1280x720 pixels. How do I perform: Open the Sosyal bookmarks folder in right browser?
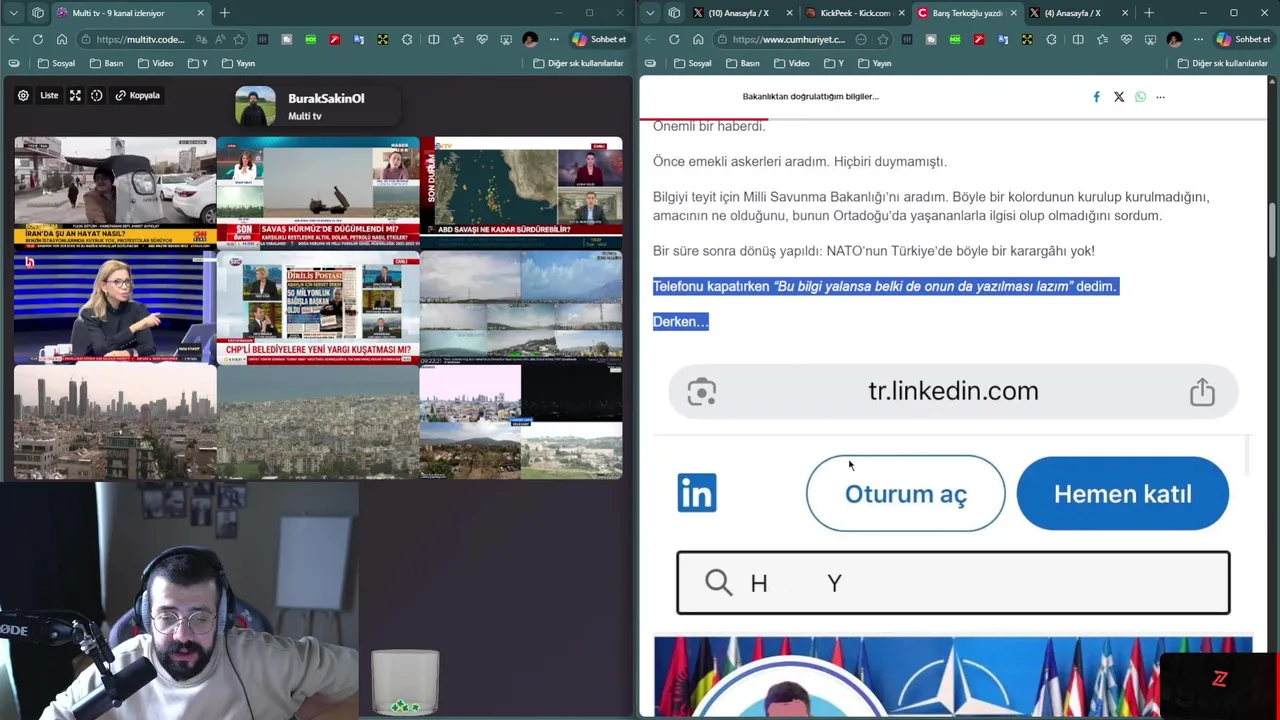click(692, 63)
